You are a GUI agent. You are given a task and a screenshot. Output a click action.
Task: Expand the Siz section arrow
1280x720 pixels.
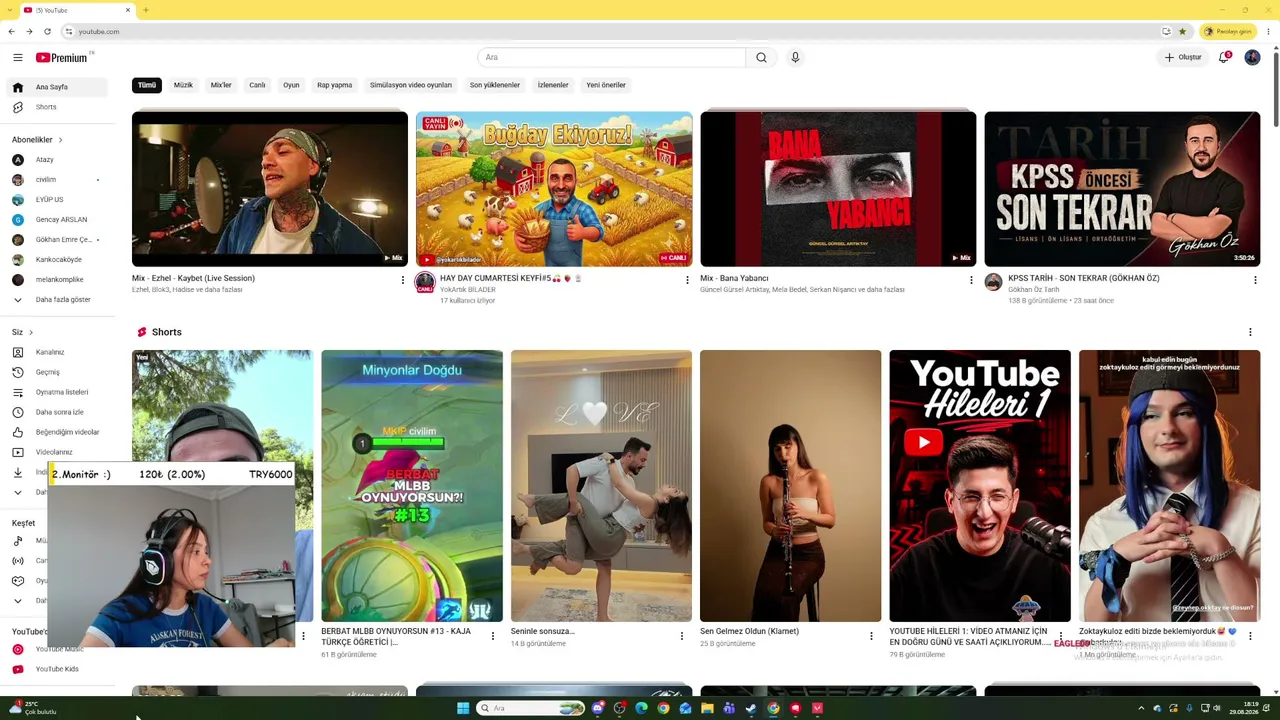pyautogui.click(x=30, y=332)
